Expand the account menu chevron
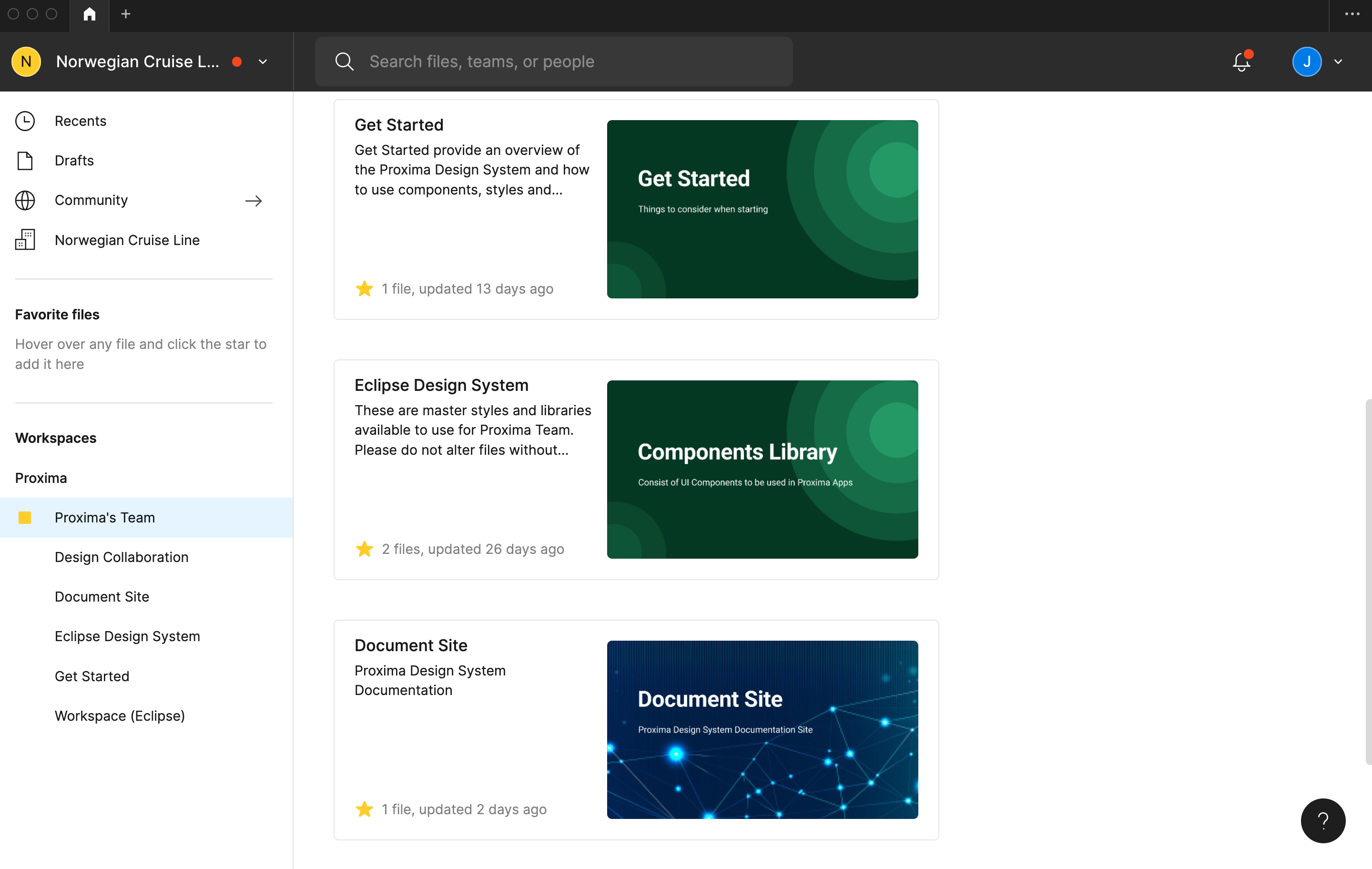This screenshot has width=1372, height=869. [1338, 61]
